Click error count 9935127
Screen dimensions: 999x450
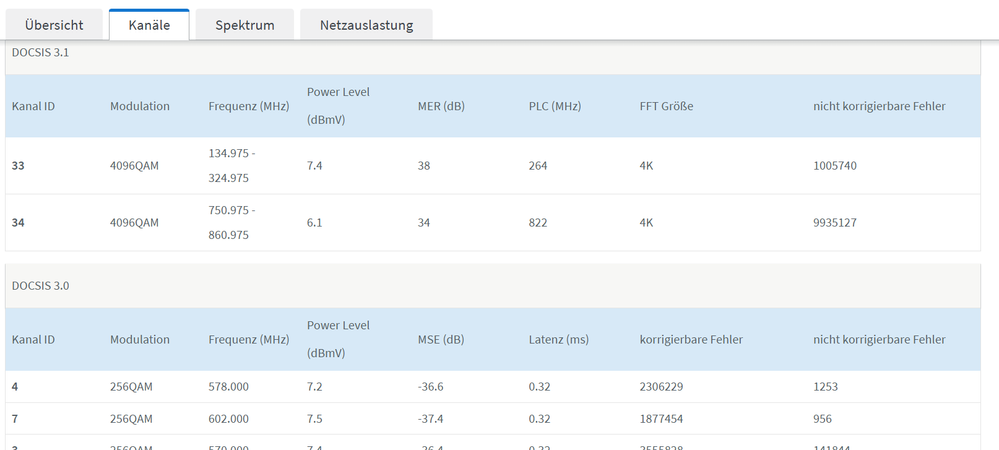(x=835, y=223)
